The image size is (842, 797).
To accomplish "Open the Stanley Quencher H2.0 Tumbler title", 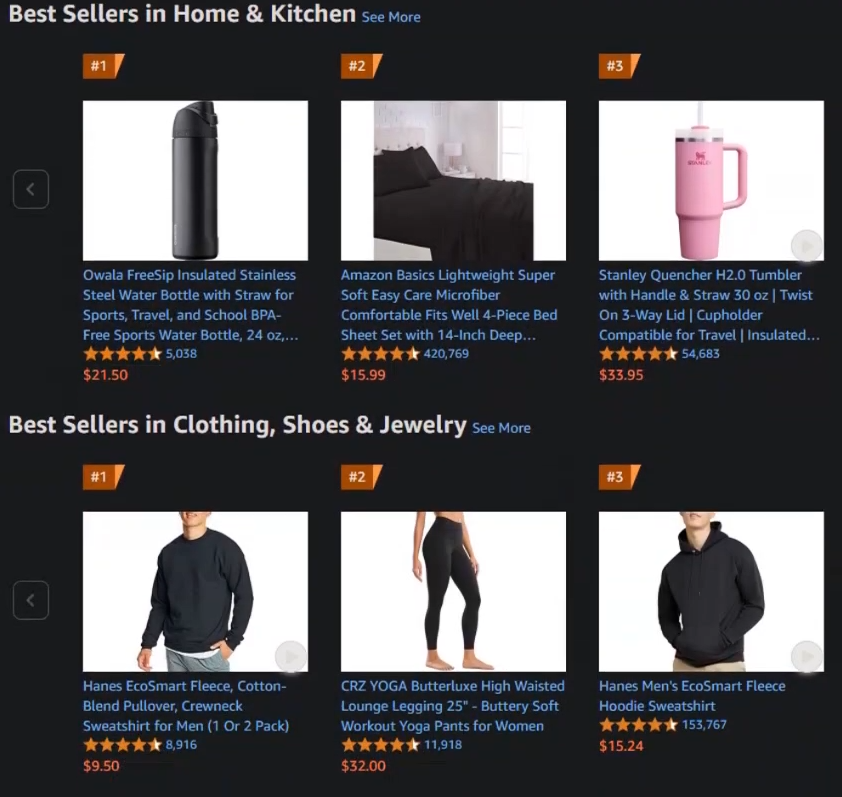I will 709,305.
